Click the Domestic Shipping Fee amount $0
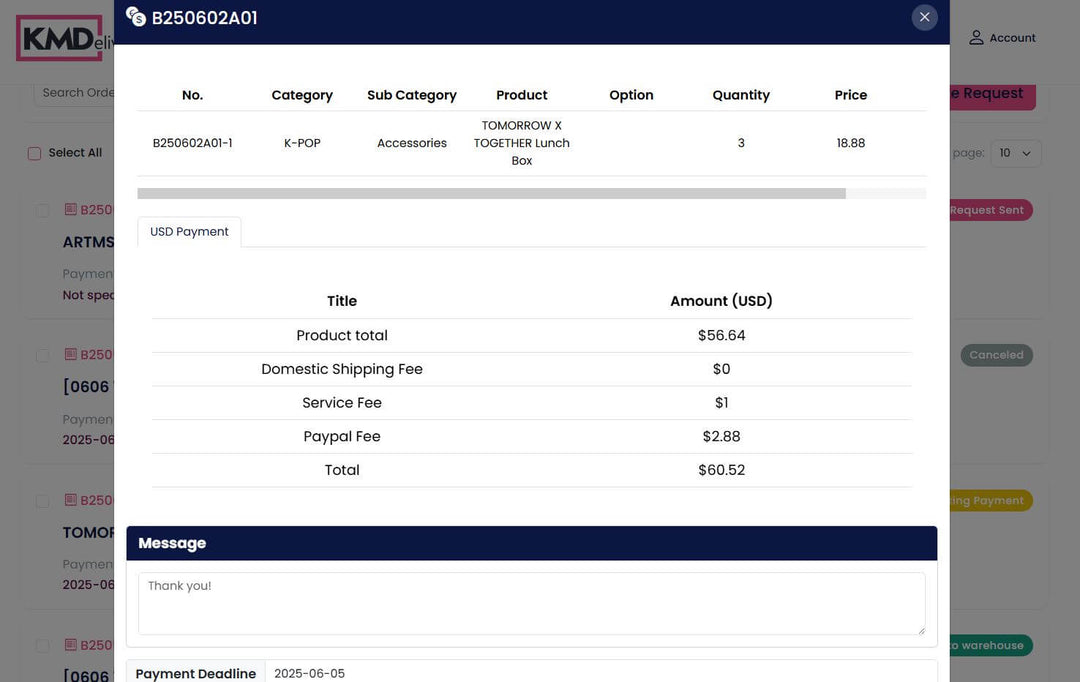1080x682 pixels. point(721,369)
